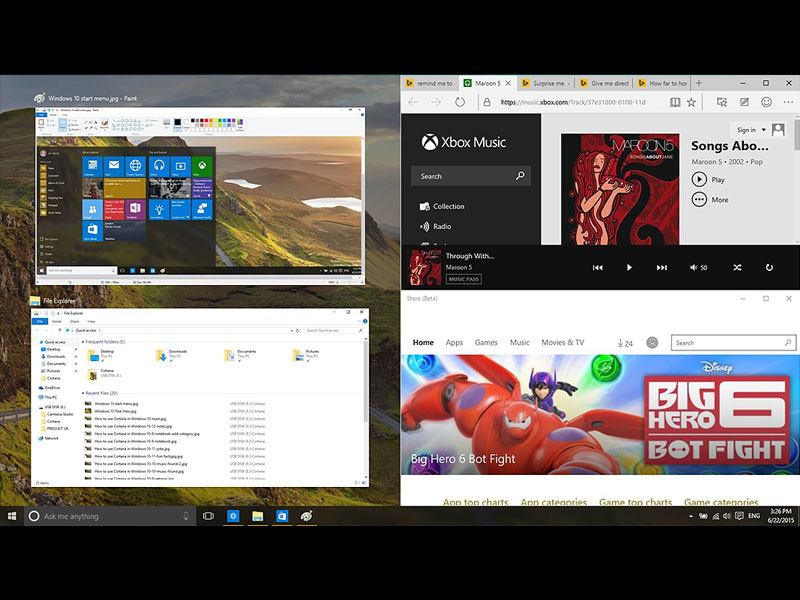The width and height of the screenshot is (800, 600).
Task: Select the Paint window thumbnail
Action: tap(200, 195)
